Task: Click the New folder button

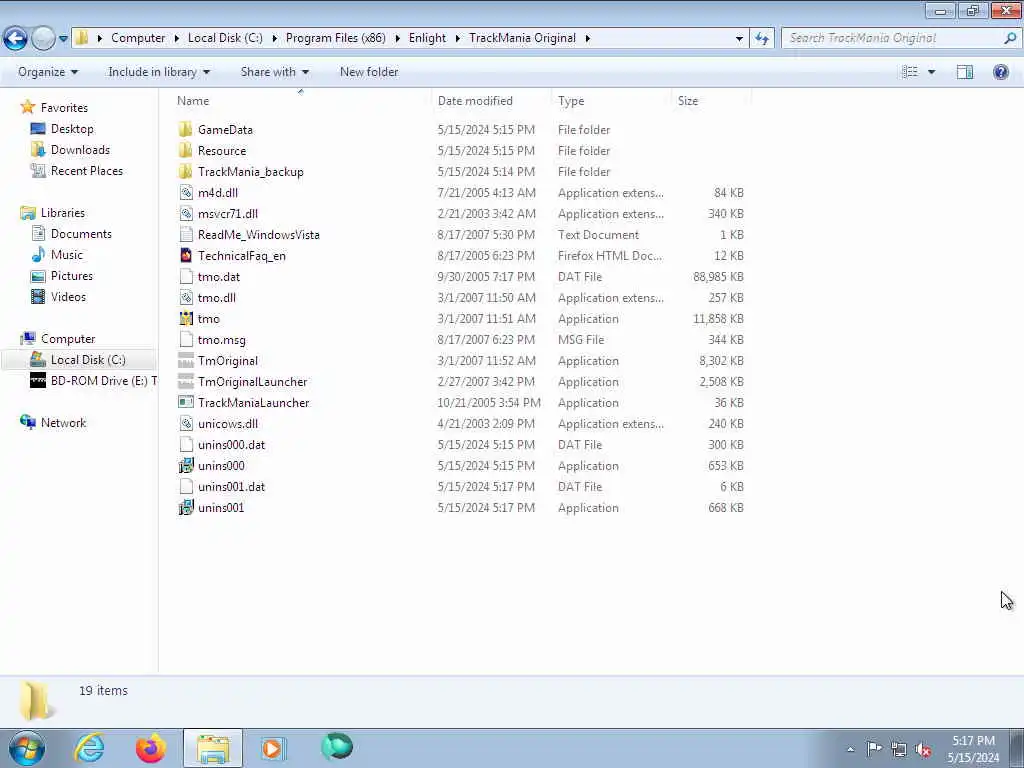Action: coord(369,72)
